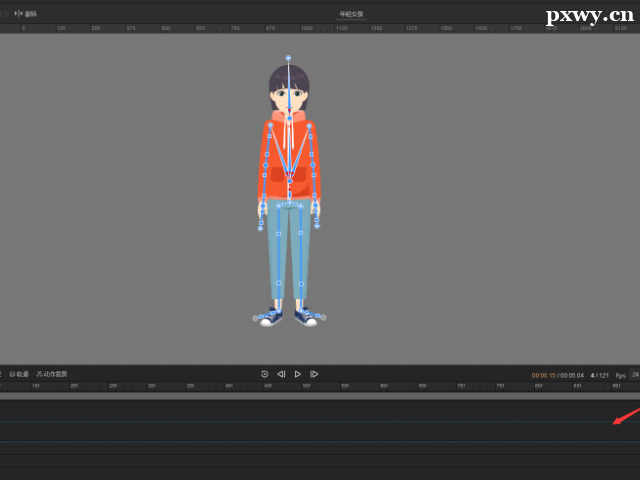The width and height of the screenshot is (640, 480).
Task: Click the centered label in the top bar
Action: coord(351,14)
